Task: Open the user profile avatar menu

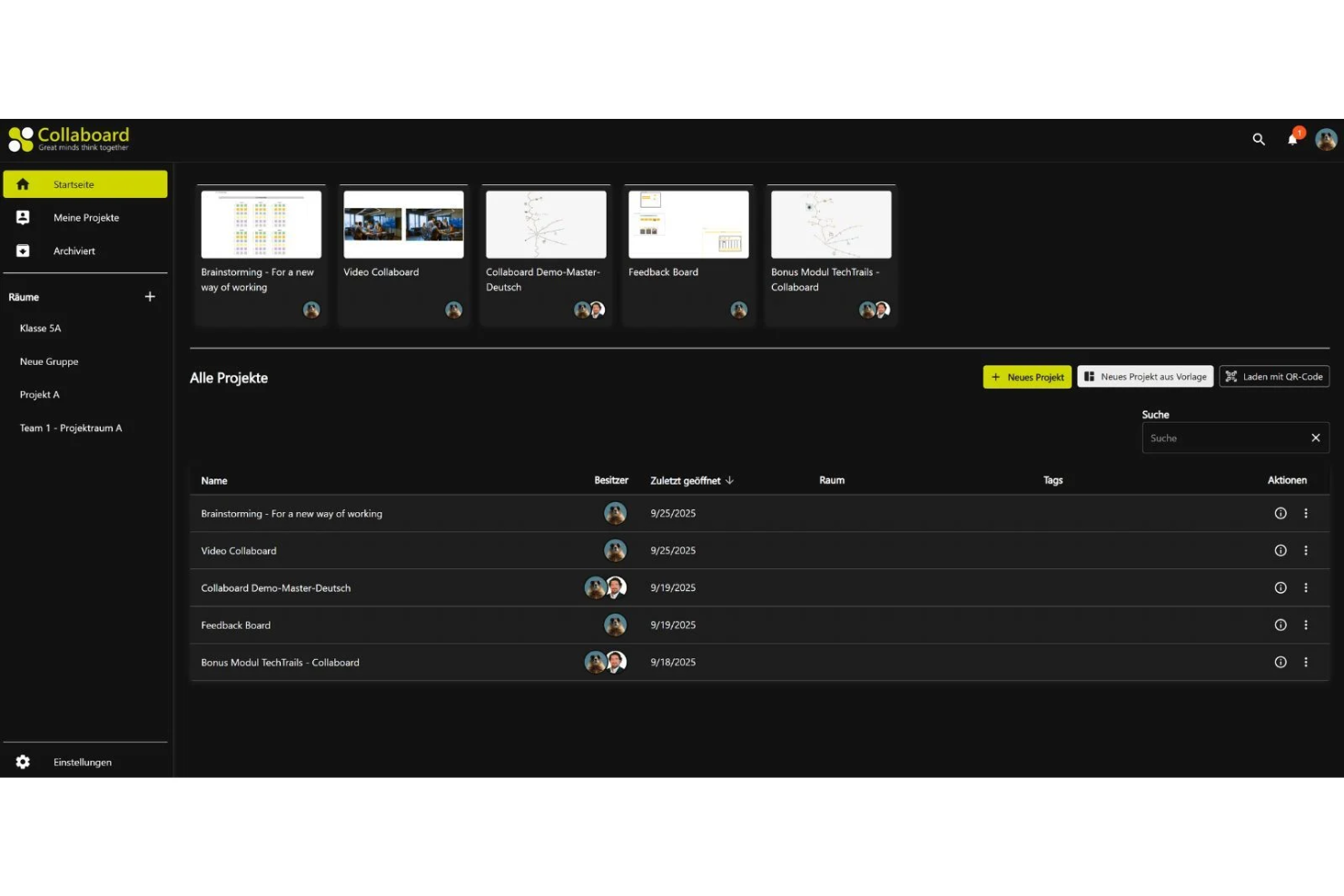Action: pyautogui.click(x=1326, y=139)
